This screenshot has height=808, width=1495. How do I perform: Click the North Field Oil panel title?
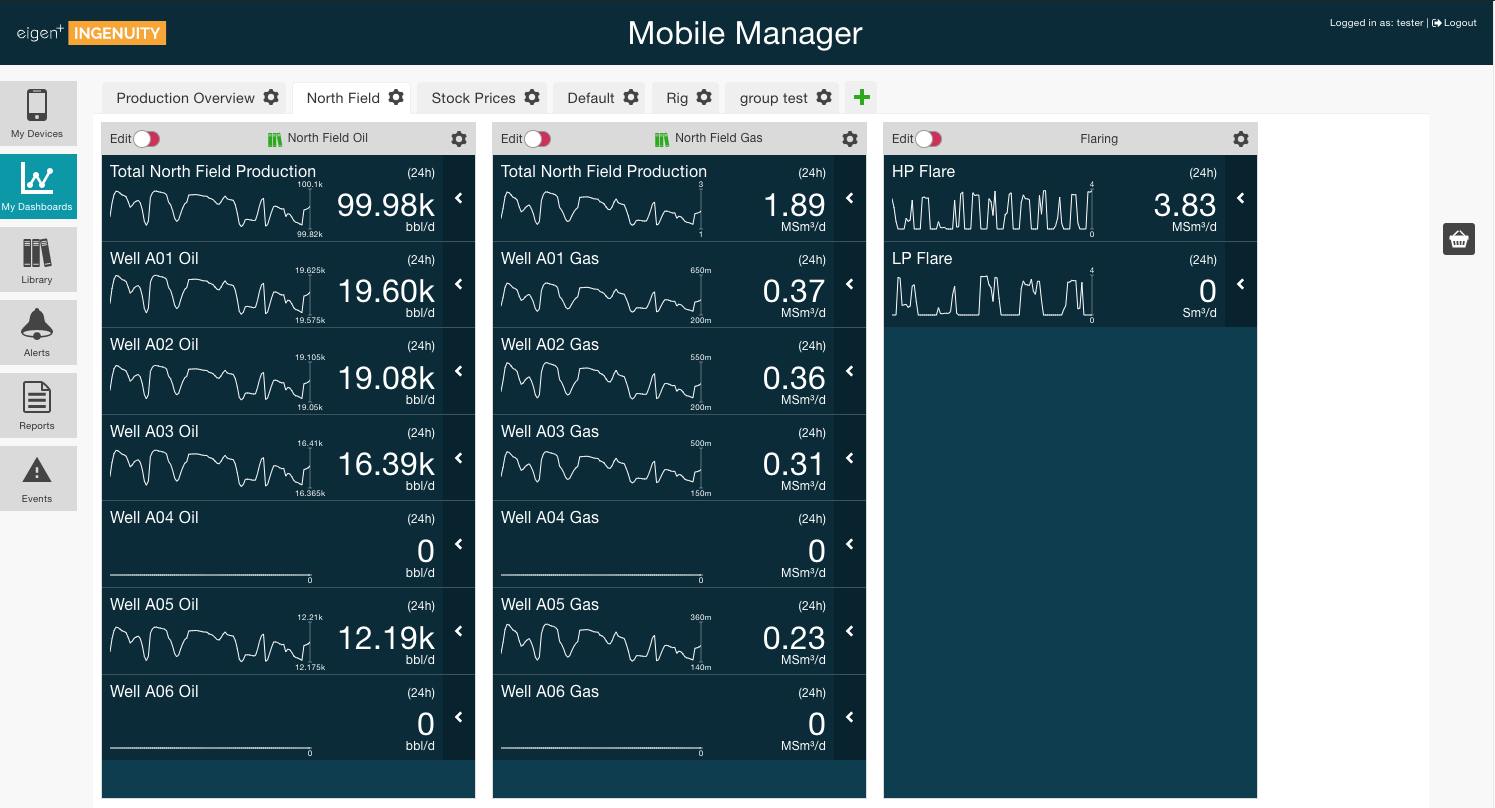[328, 138]
